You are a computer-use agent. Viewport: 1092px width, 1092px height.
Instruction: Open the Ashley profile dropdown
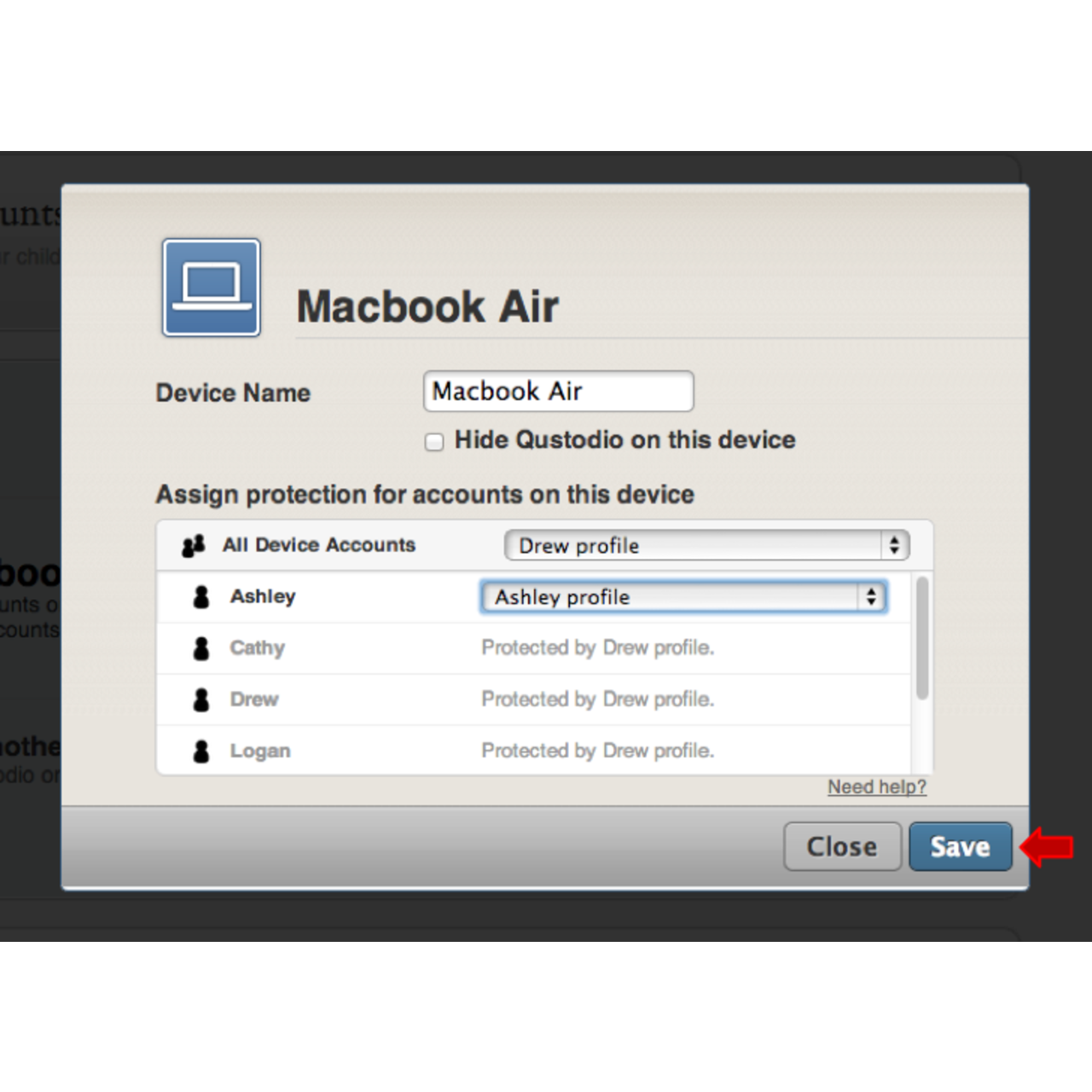tap(683, 597)
